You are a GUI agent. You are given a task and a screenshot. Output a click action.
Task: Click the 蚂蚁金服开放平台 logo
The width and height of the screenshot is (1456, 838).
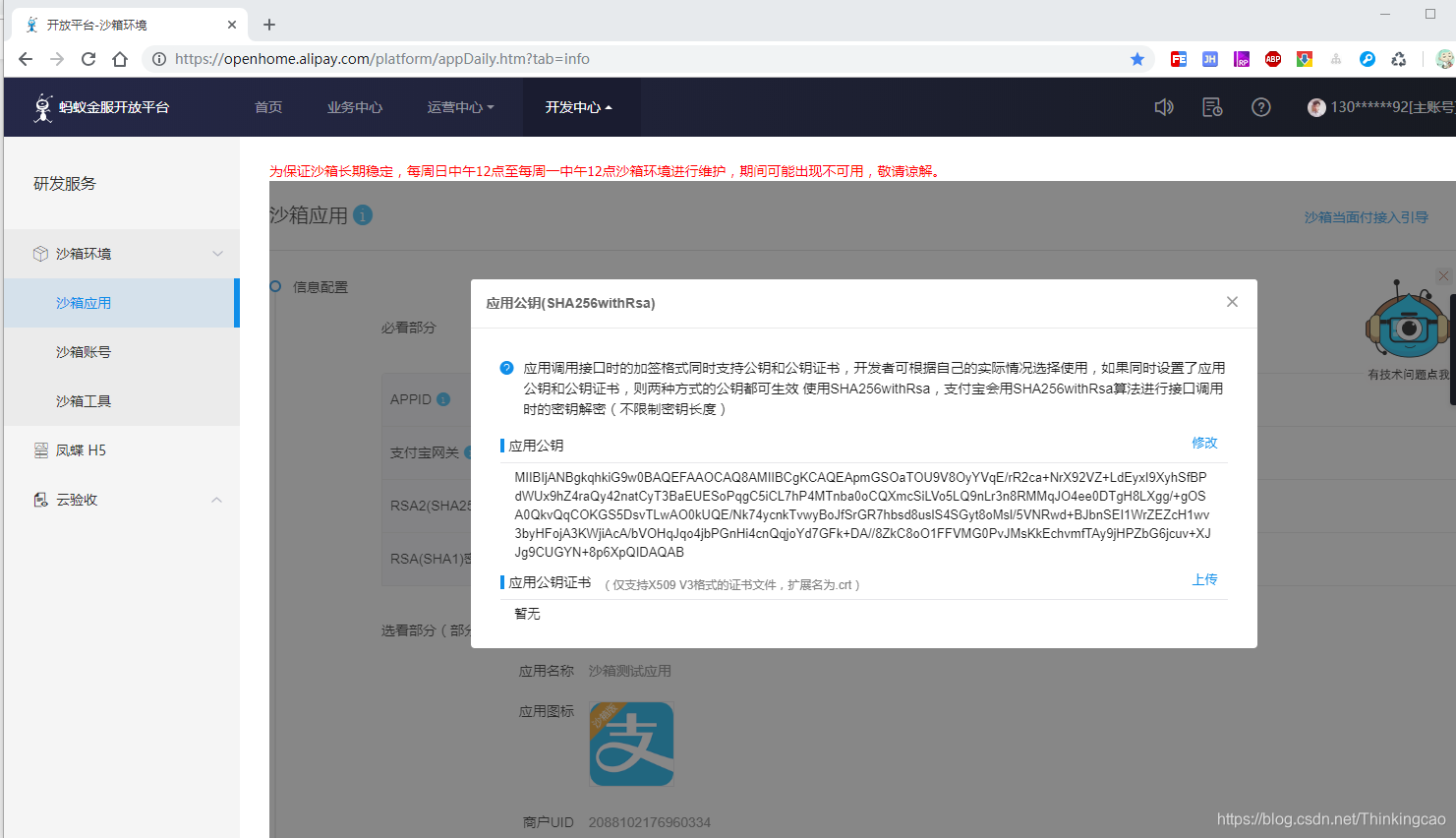pyautogui.click(x=101, y=107)
